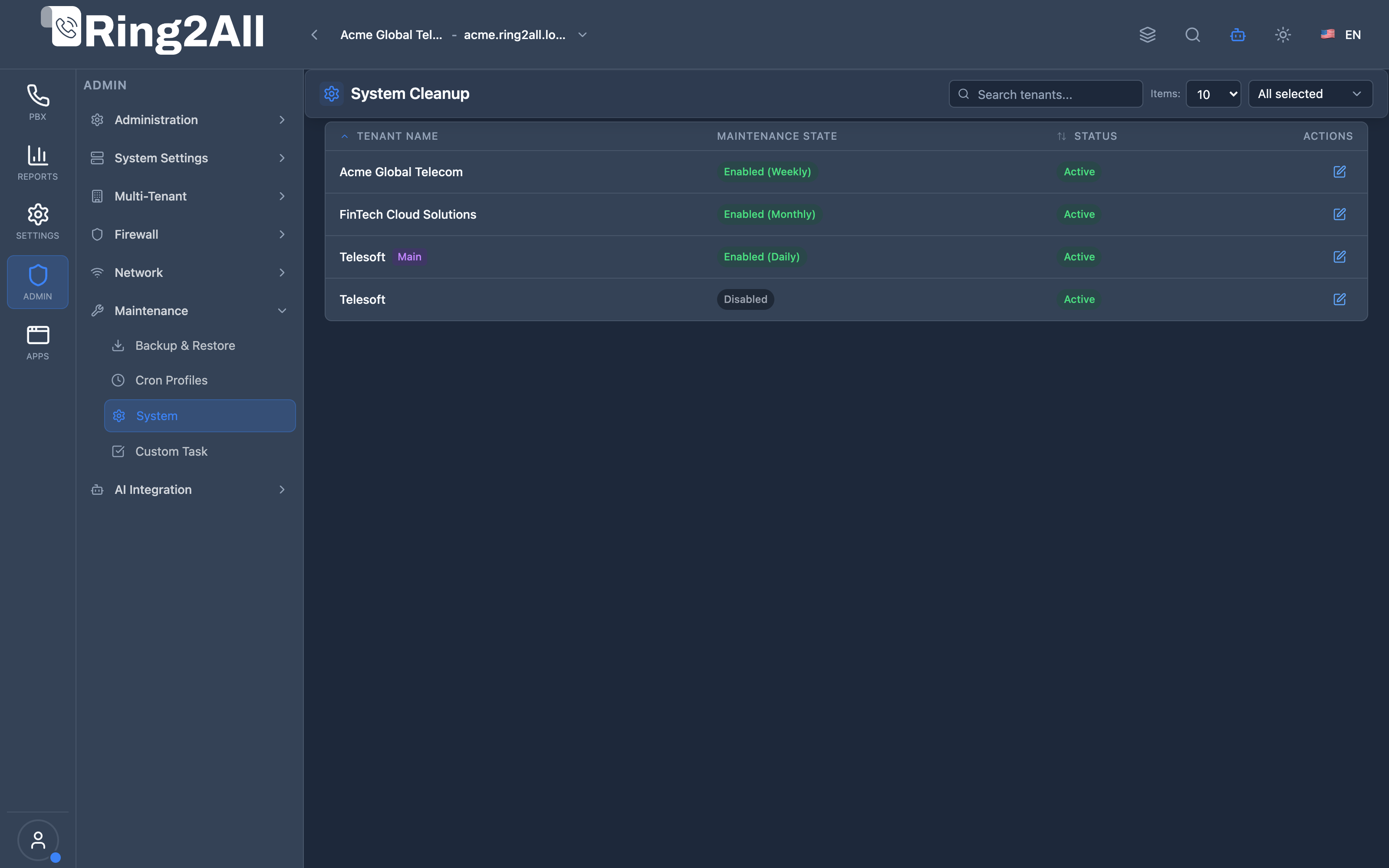This screenshot has height=868, width=1389.
Task: Open Custom Task submenu item
Action: click(x=200, y=451)
